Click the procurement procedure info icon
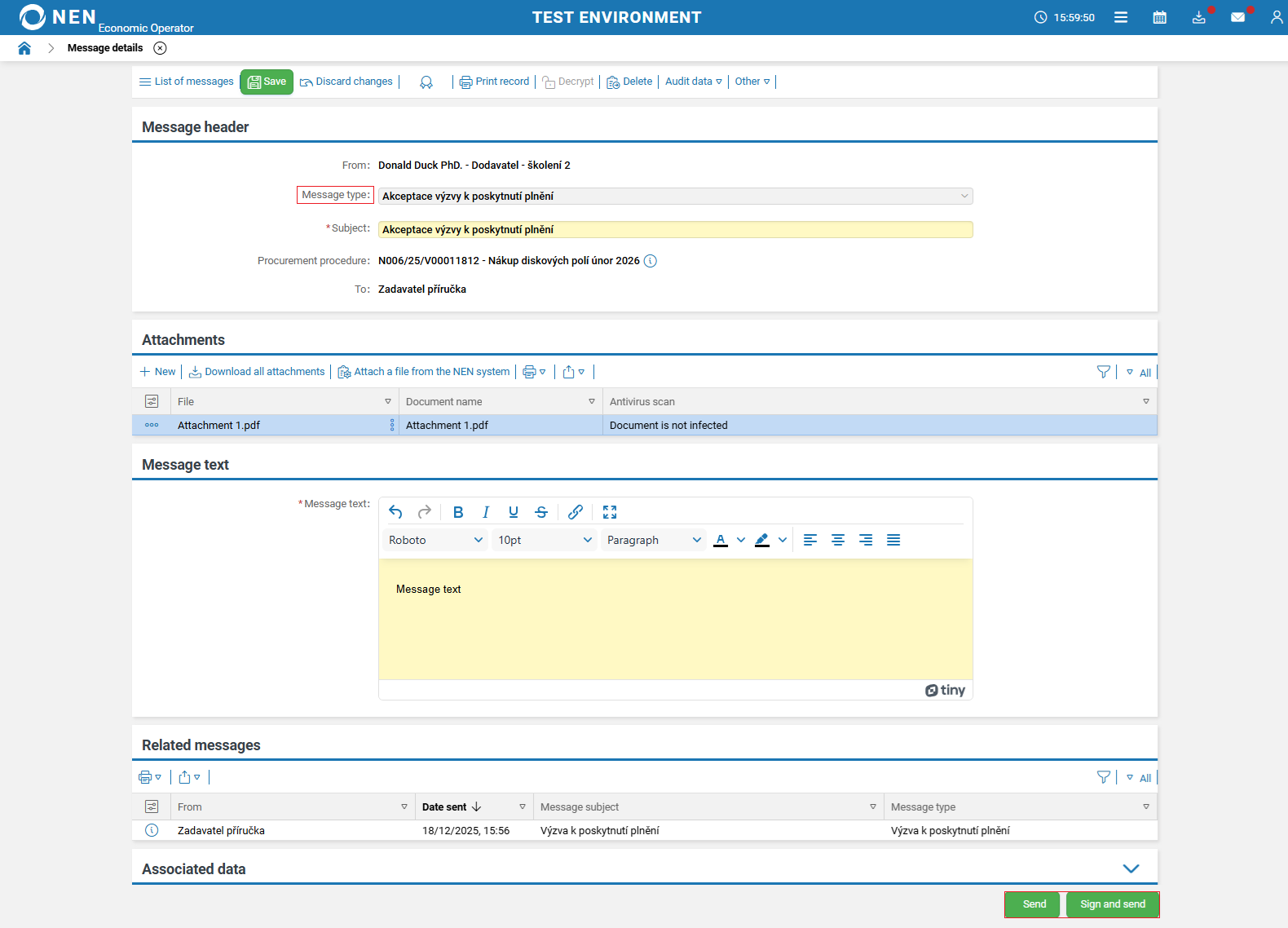The image size is (1288, 928). [x=650, y=261]
